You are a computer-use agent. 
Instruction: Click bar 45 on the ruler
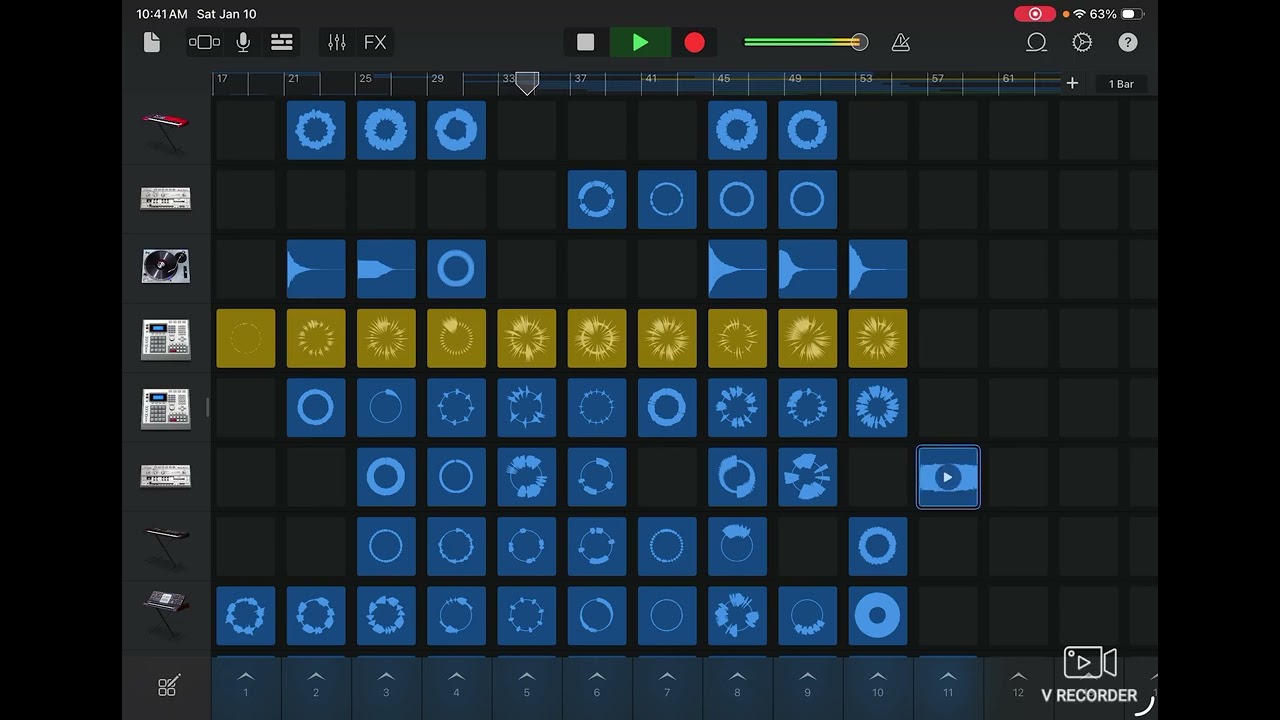(724, 79)
